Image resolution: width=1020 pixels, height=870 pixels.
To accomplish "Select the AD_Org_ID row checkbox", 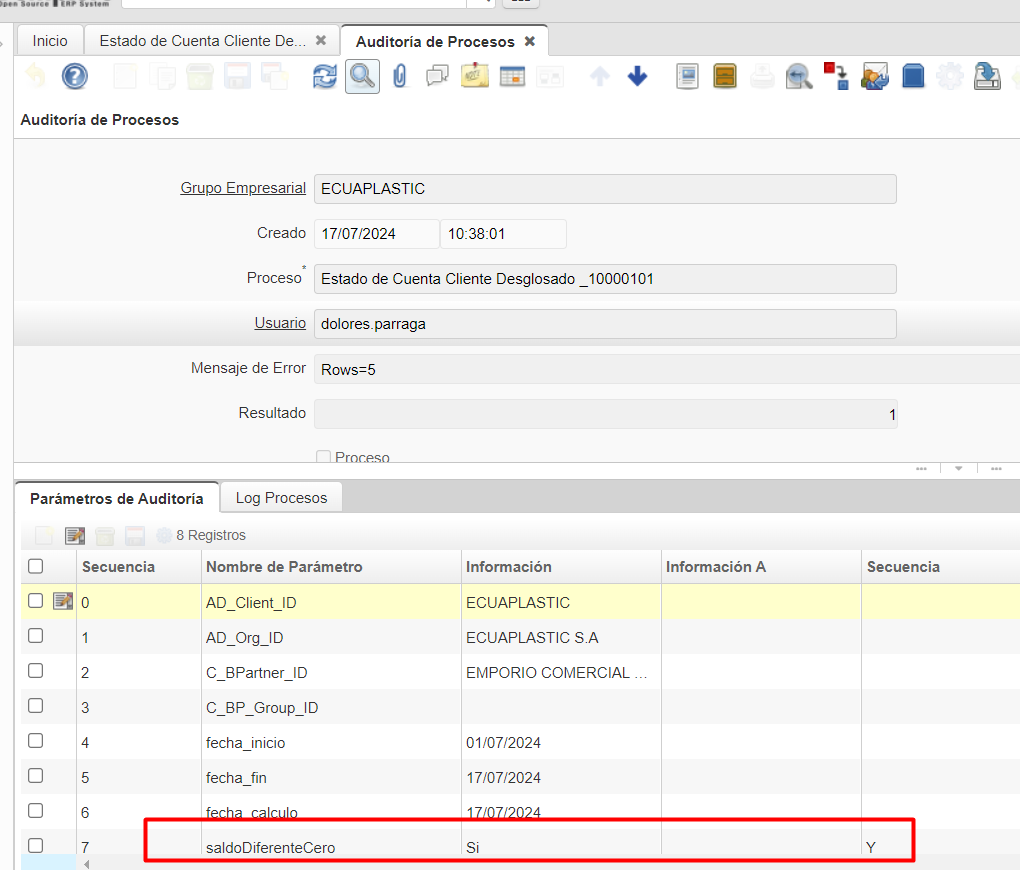I will click(36, 636).
